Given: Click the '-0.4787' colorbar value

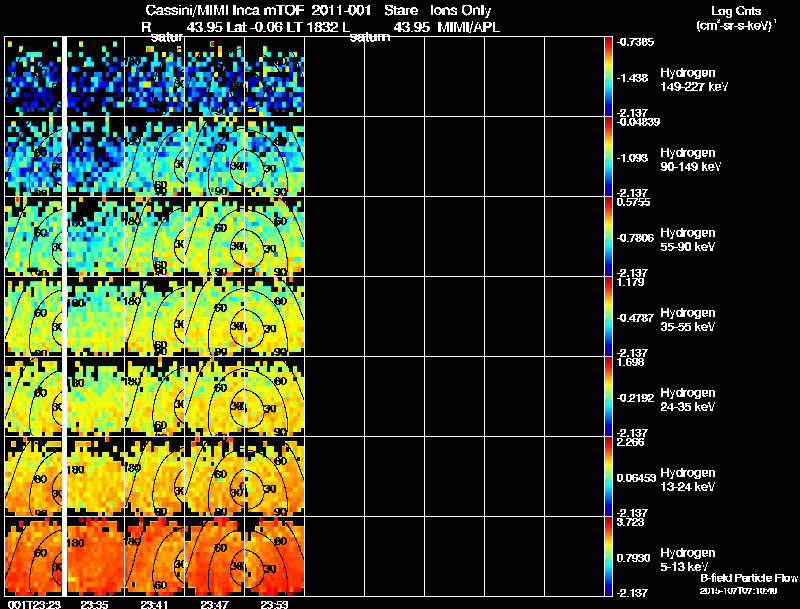Looking at the screenshot, I should [x=635, y=318].
